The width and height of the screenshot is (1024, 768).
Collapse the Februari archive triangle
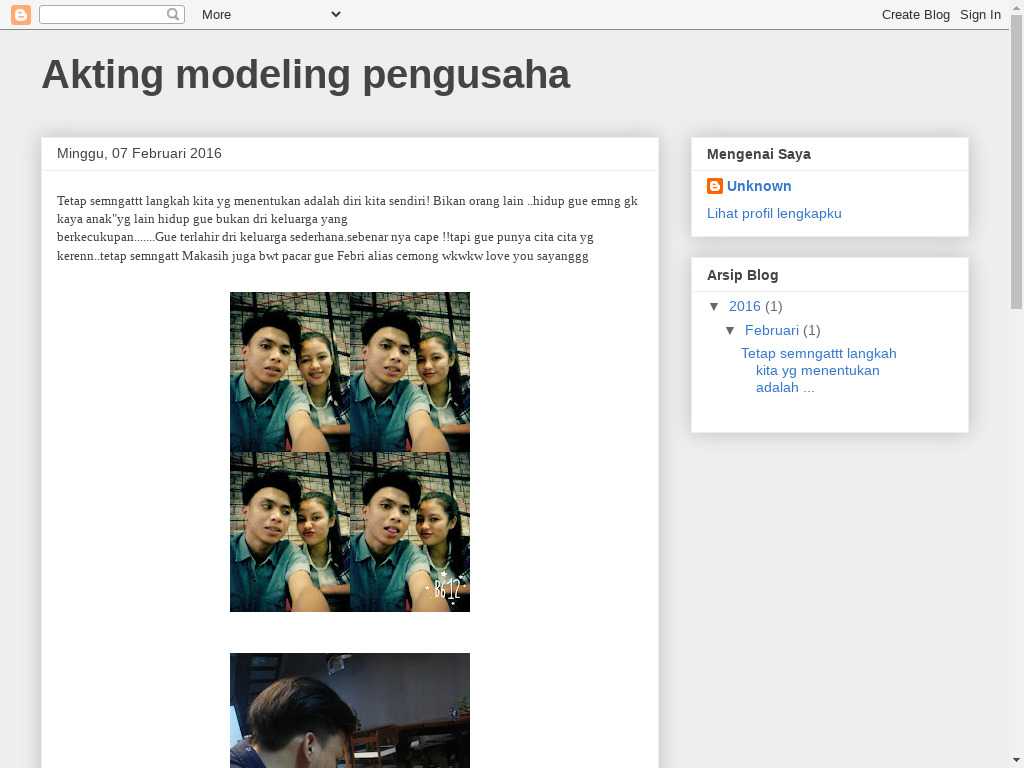coord(730,330)
